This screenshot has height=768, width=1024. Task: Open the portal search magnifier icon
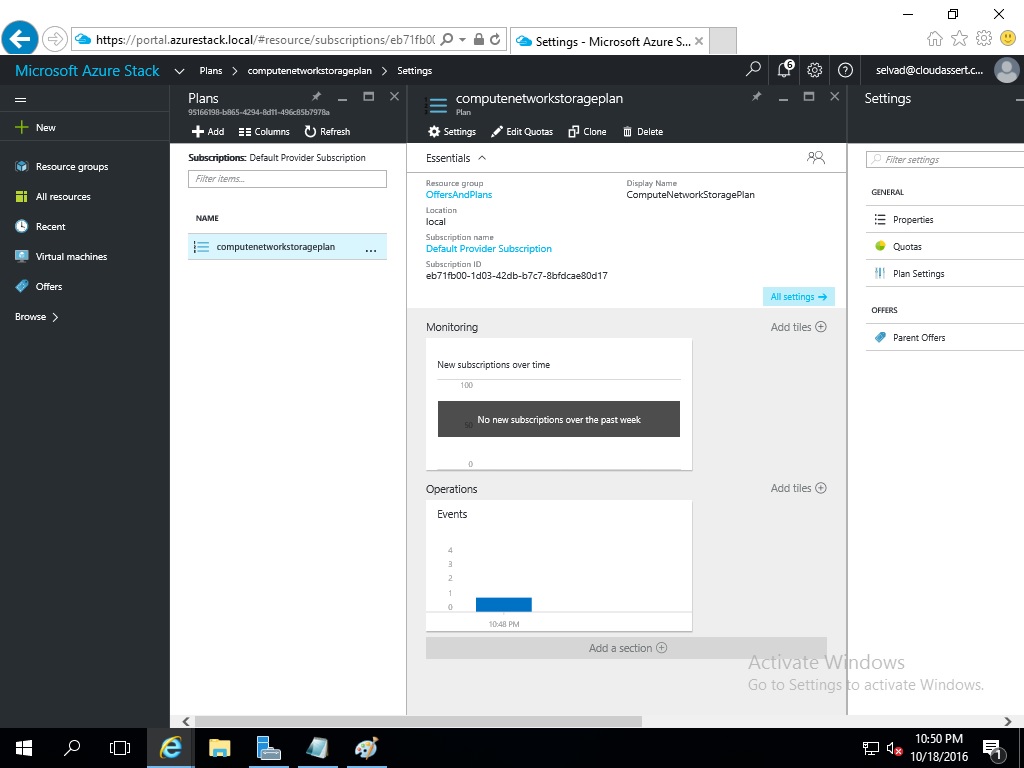coord(753,69)
